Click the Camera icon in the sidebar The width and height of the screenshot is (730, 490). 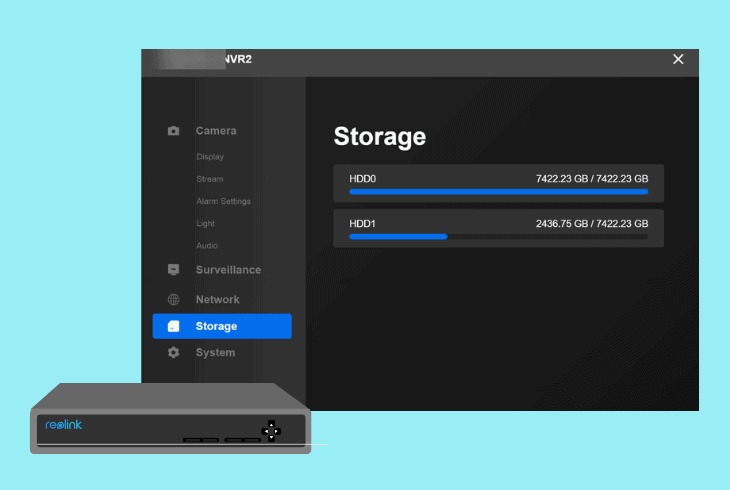click(x=173, y=131)
